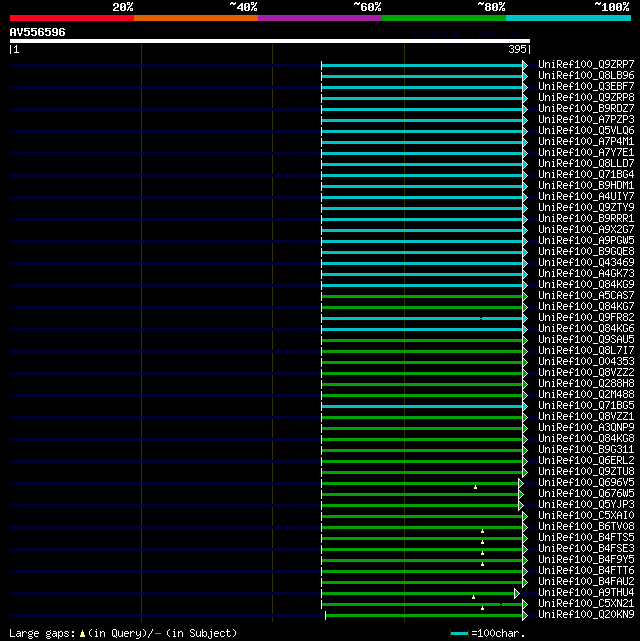Click the cyan ~100% identity legend segment
The image size is (640, 641).
click(x=568, y=18)
